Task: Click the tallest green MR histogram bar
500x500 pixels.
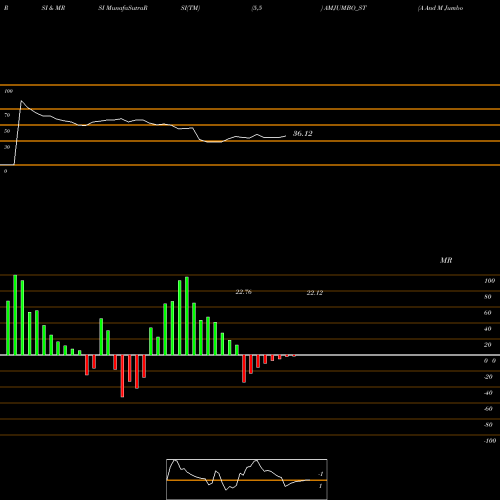Action: tap(15, 315)
